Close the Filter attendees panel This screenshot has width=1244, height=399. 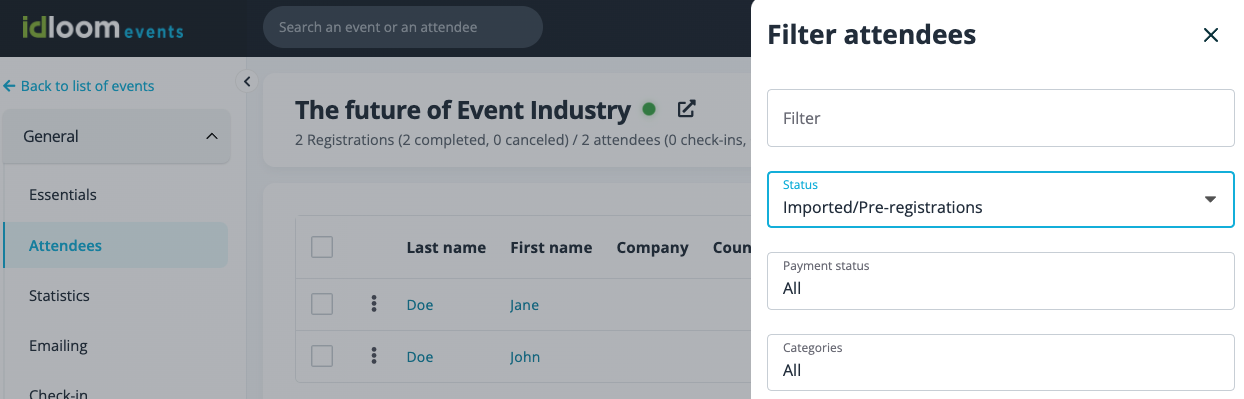coord(1210,36)
